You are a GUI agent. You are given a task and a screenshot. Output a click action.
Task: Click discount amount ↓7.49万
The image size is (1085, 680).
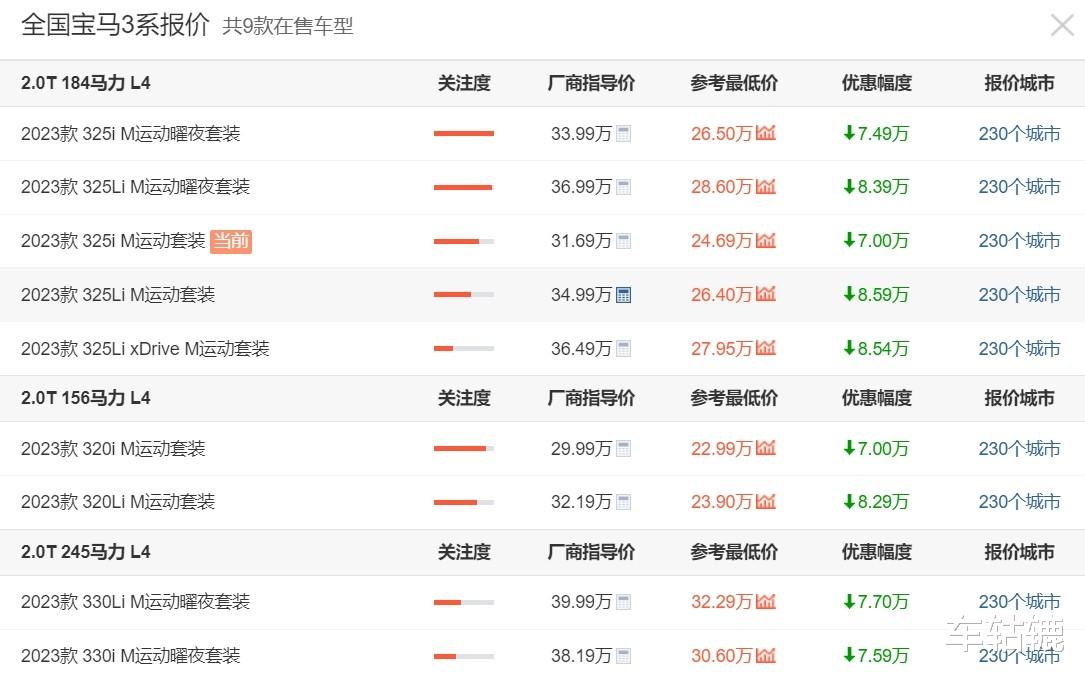pyautogui.click(x=876, y=134)
